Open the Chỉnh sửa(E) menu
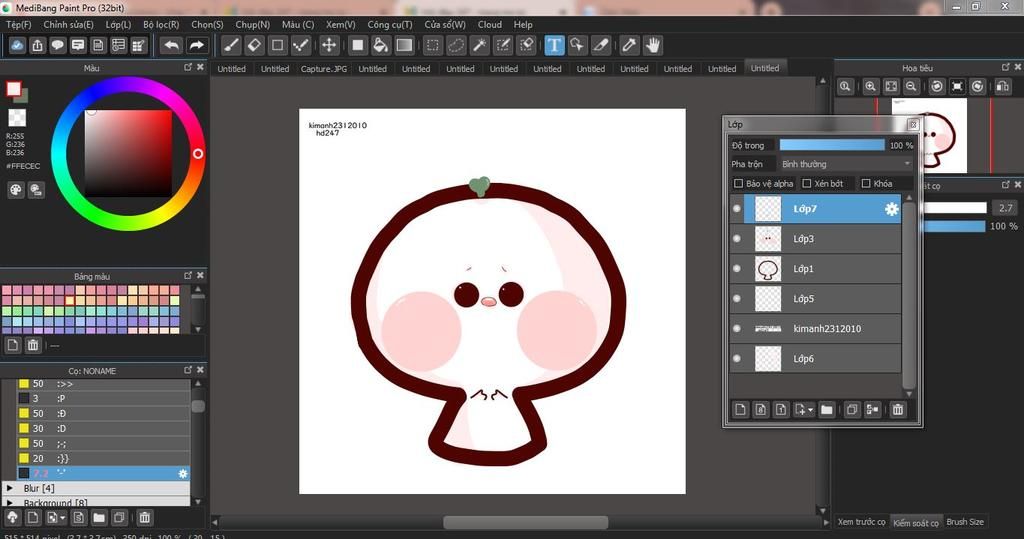This screenshot has height=539, width=1024. pos(69,24)
